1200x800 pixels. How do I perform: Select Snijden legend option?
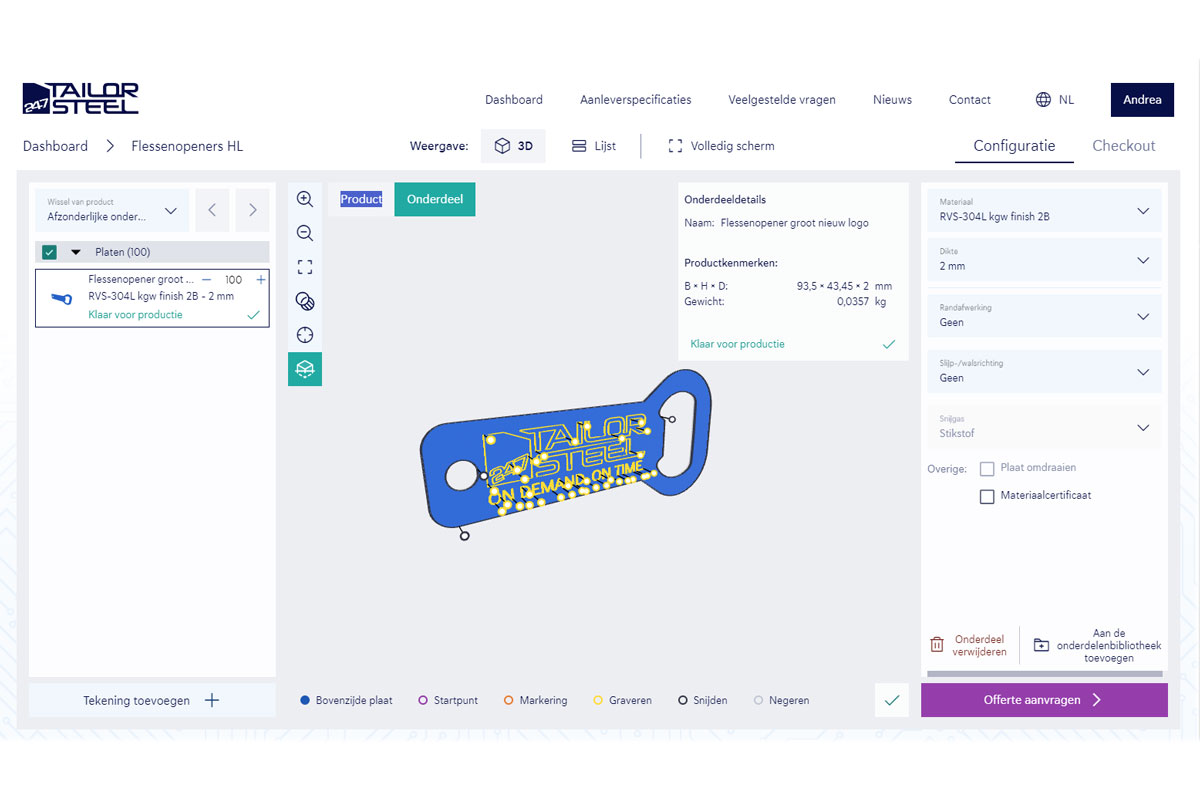(x=703, y=700)
